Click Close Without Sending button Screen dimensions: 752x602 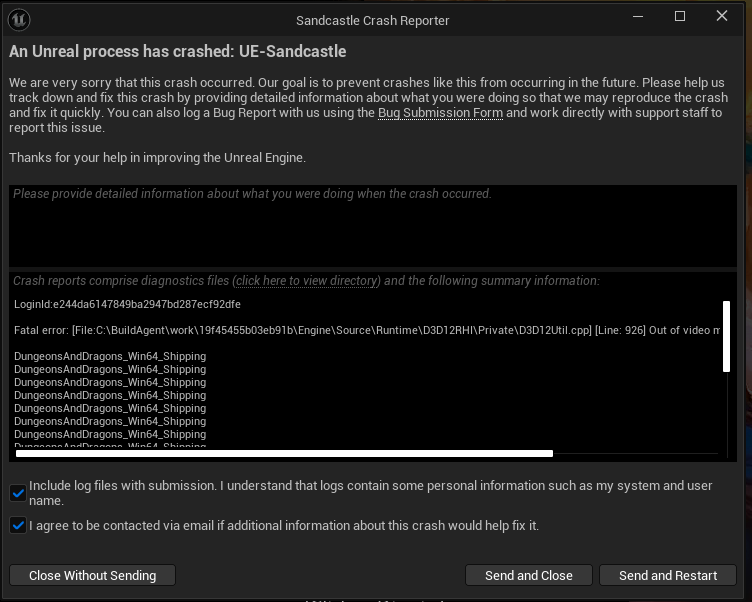pyautogui.click(x=93, y=575)
